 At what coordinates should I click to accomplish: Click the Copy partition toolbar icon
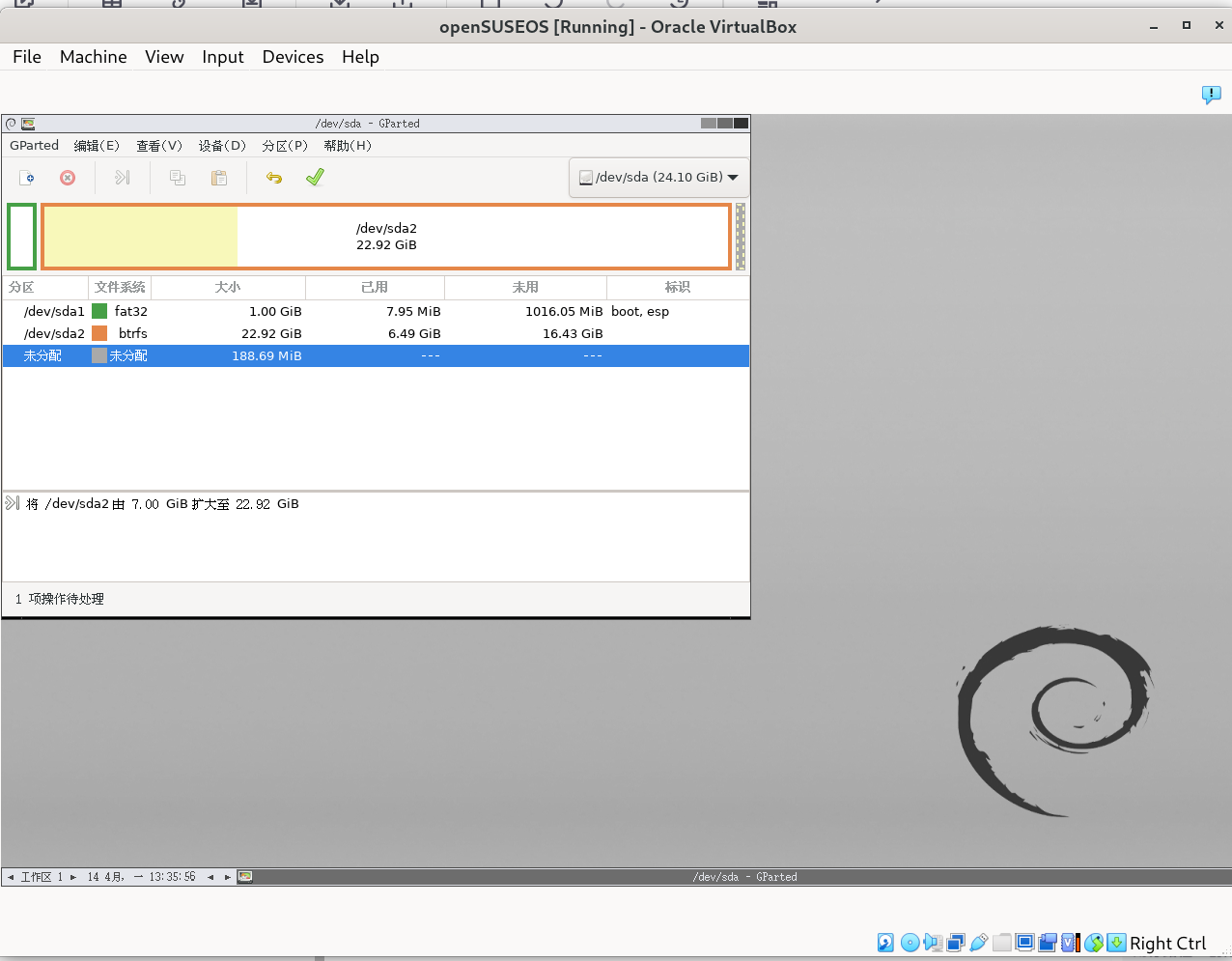pos(178,178)
